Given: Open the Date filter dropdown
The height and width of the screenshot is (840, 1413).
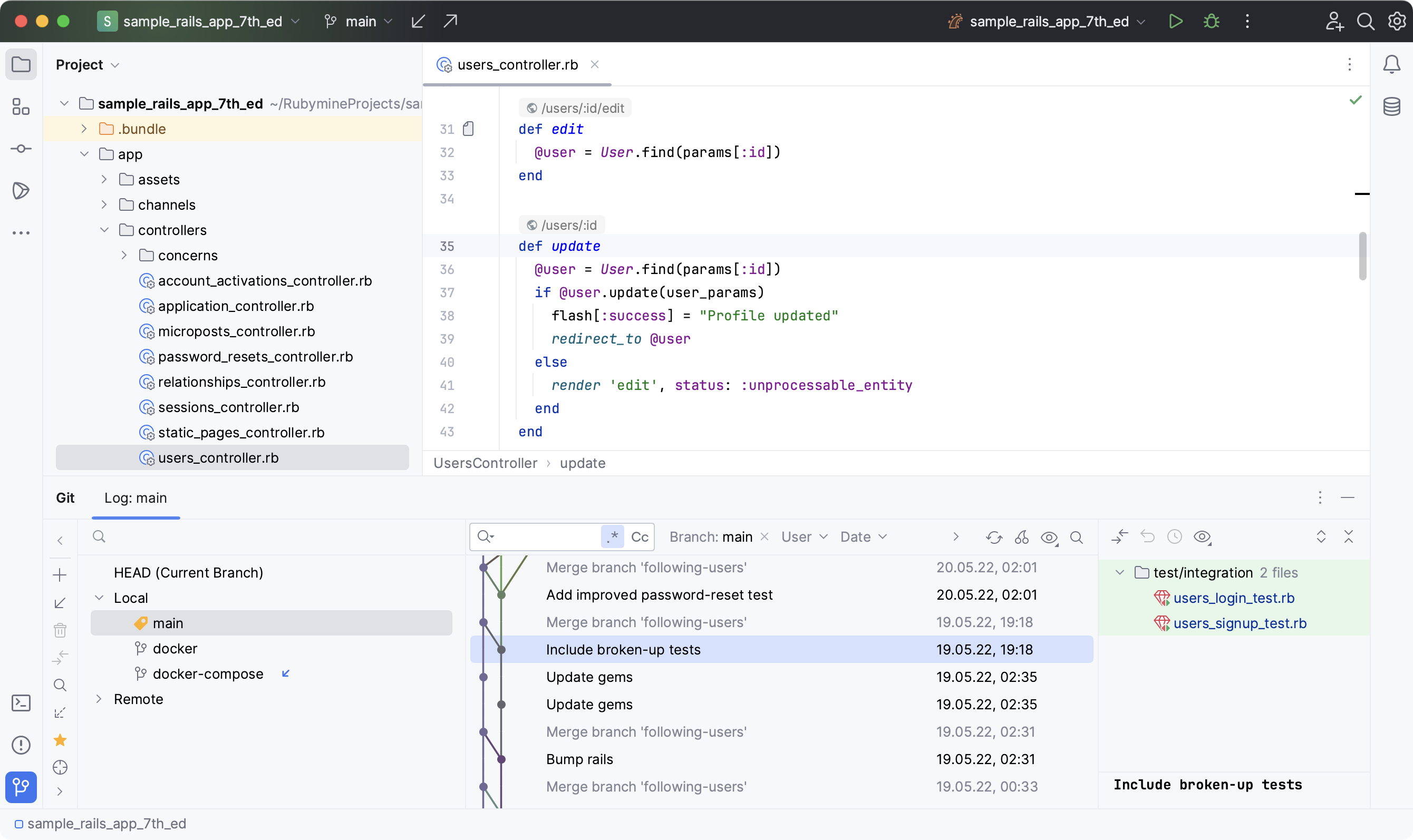Looking at the screenshot, I should [862, 536].
